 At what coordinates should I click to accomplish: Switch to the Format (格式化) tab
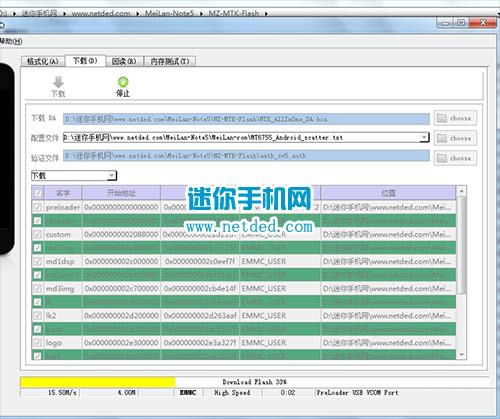pos(43,61)
